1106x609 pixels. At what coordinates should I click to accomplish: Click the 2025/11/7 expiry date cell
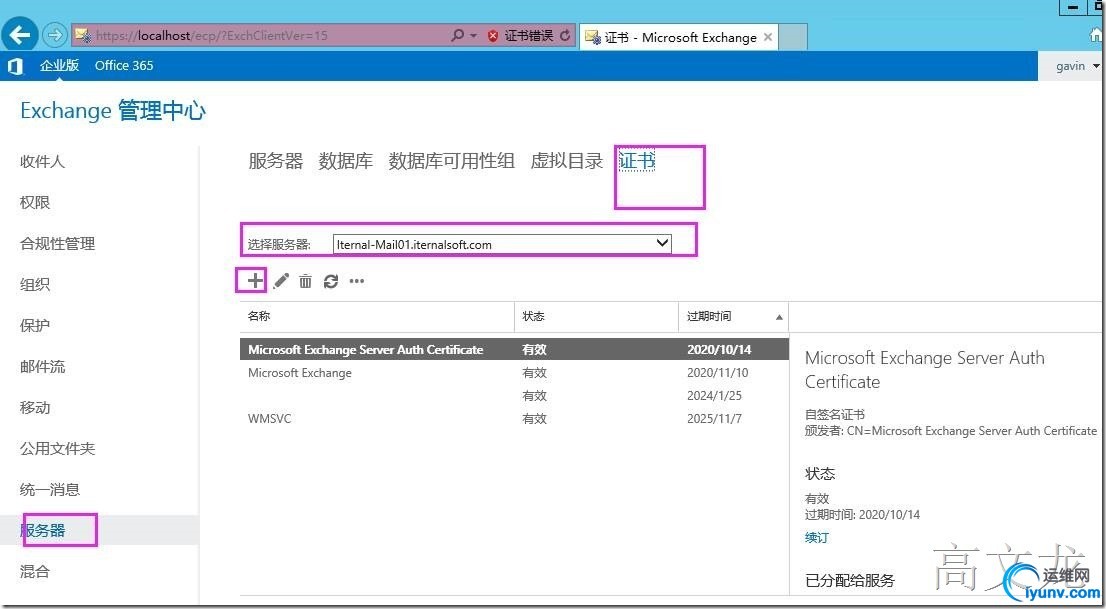(715, 418)
